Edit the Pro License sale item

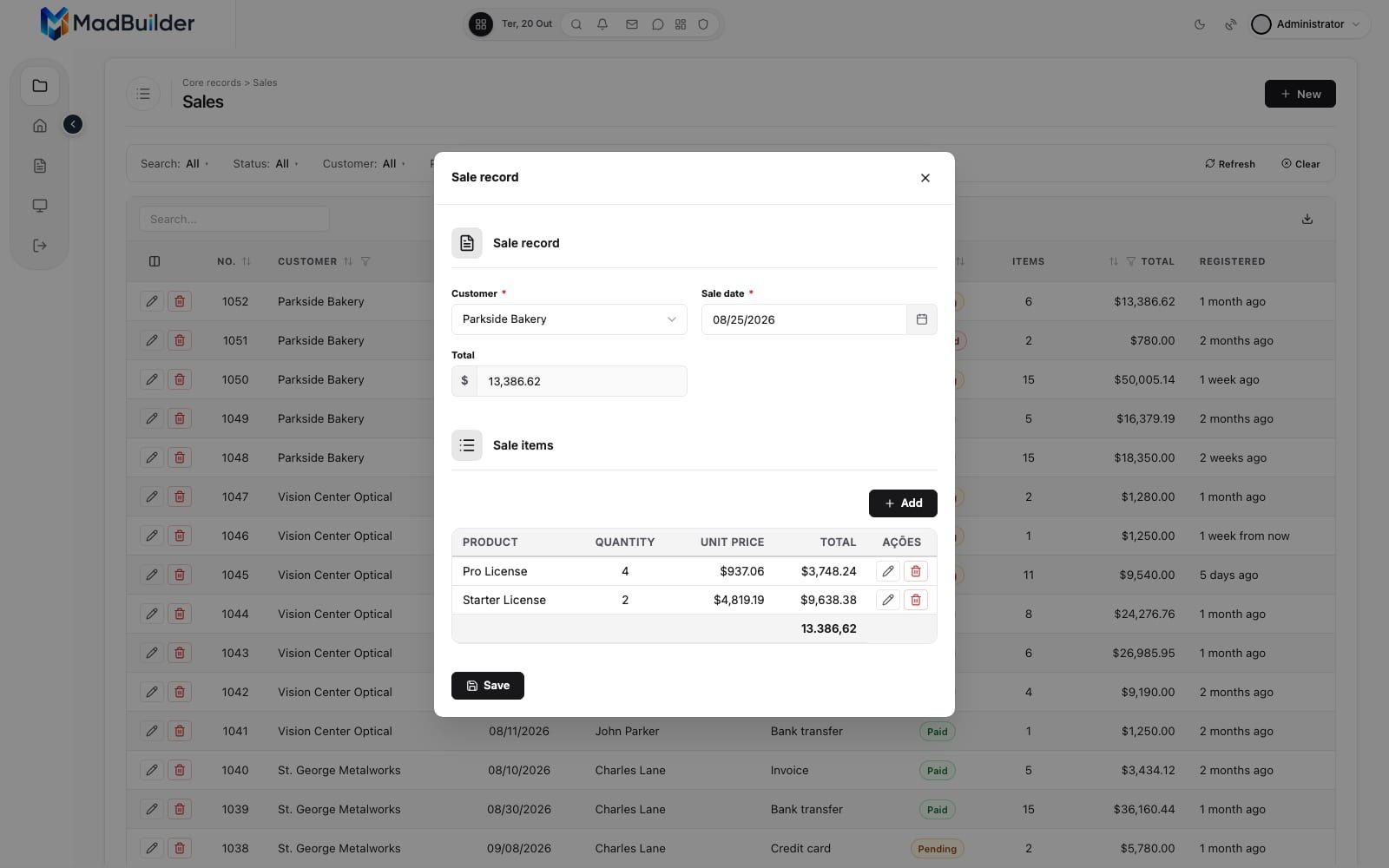coord(888,571)
